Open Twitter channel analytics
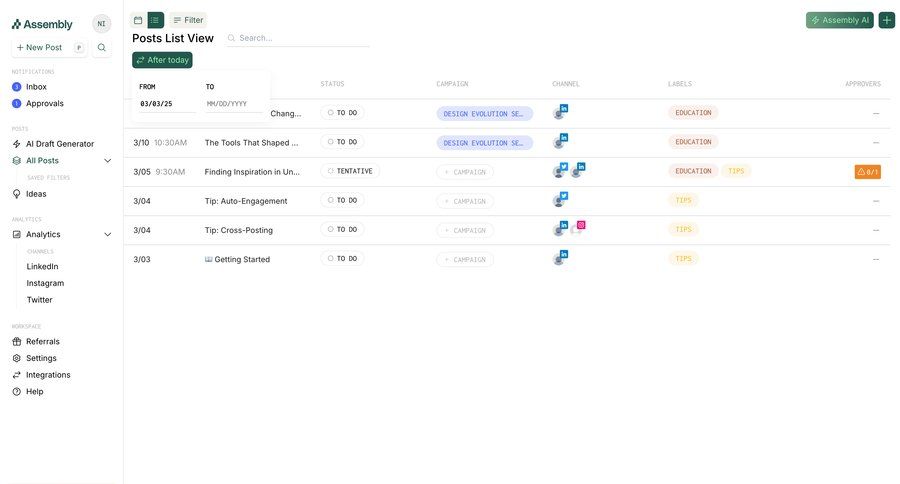The height and width of the screenshot is (484, 900). [x=40, y=300]
